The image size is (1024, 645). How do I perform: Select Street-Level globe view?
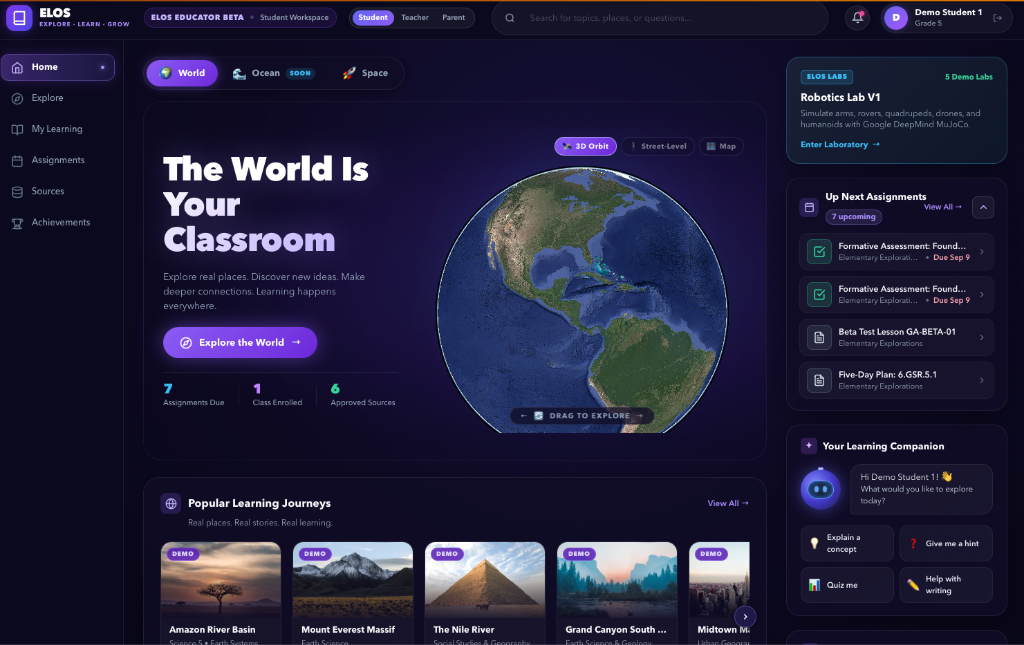[x=658, y=146]
